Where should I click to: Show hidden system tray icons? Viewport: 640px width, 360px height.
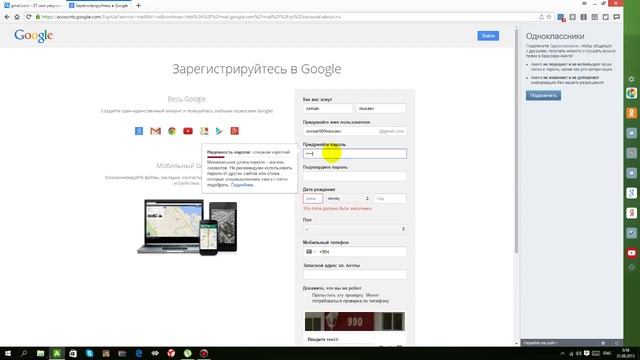coord(562,353)
